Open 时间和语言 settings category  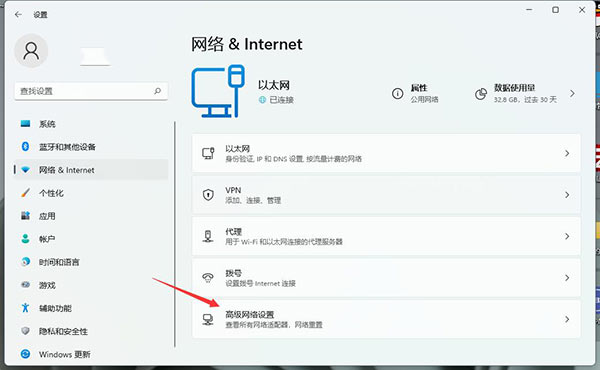(91, 262)
